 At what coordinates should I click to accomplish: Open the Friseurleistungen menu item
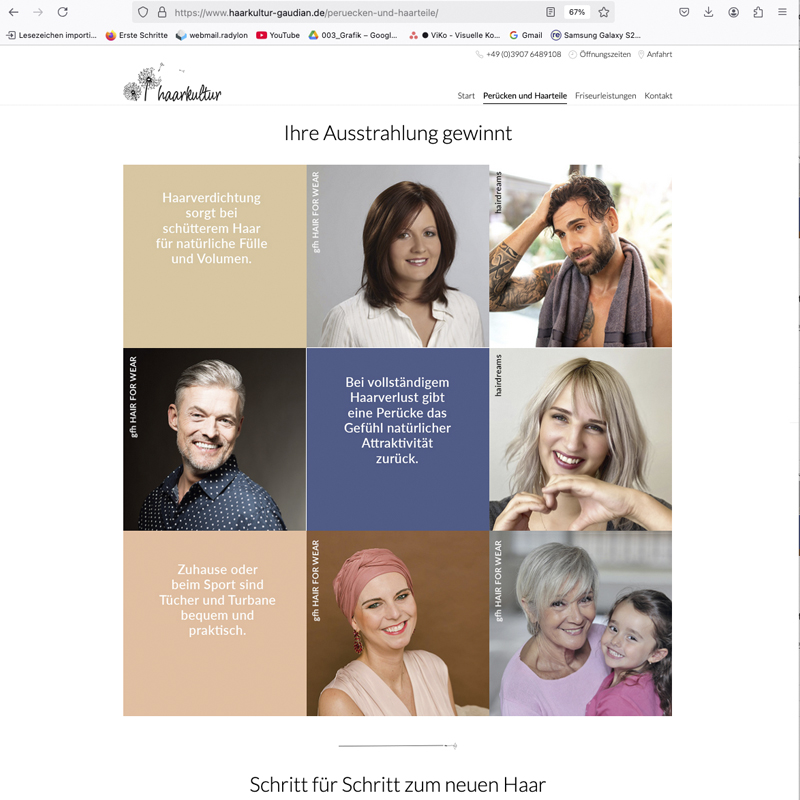point(606,96)
